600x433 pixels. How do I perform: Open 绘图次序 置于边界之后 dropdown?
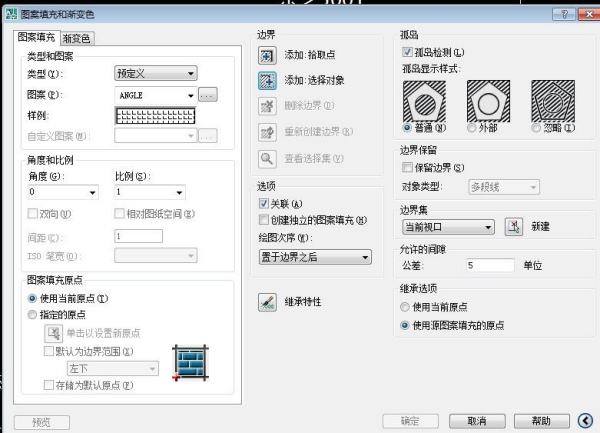point(315,257)
